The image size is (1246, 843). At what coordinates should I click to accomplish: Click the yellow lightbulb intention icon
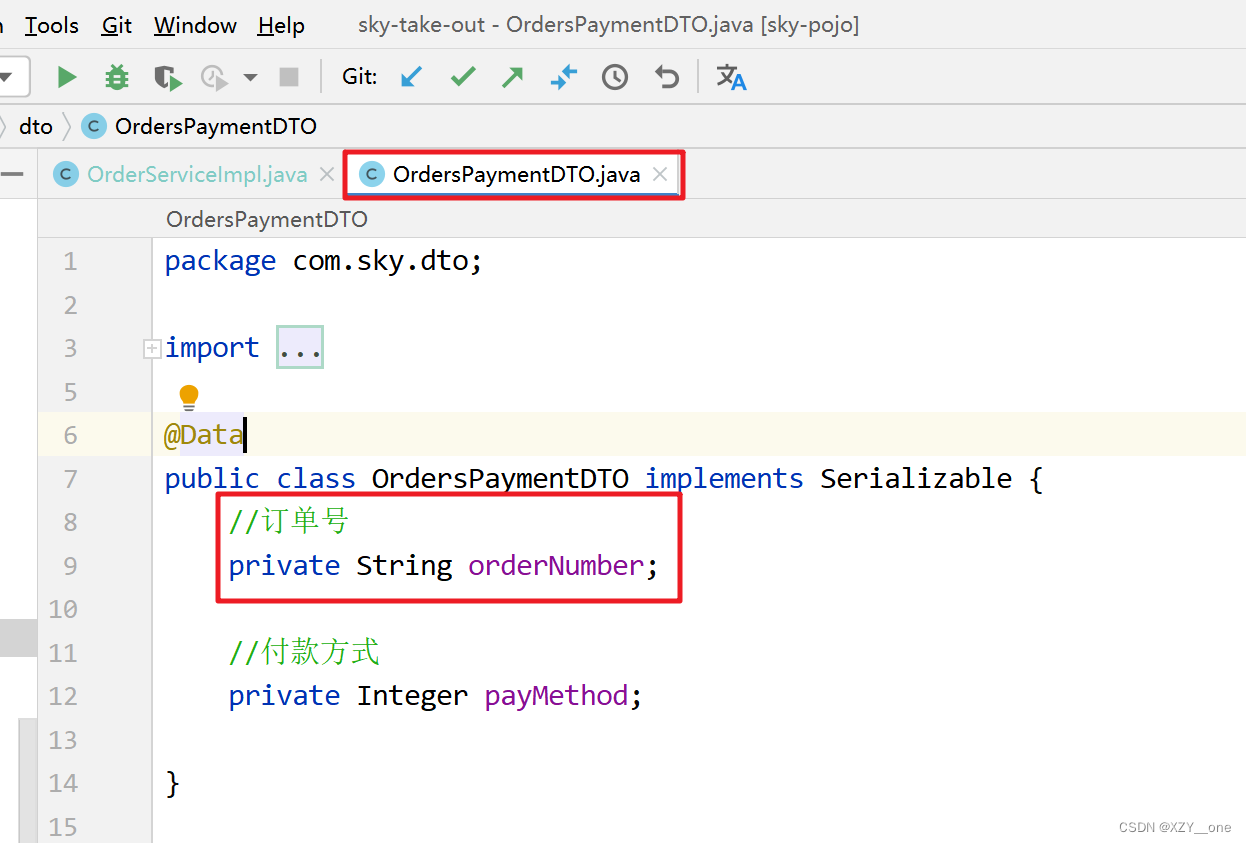189,397
